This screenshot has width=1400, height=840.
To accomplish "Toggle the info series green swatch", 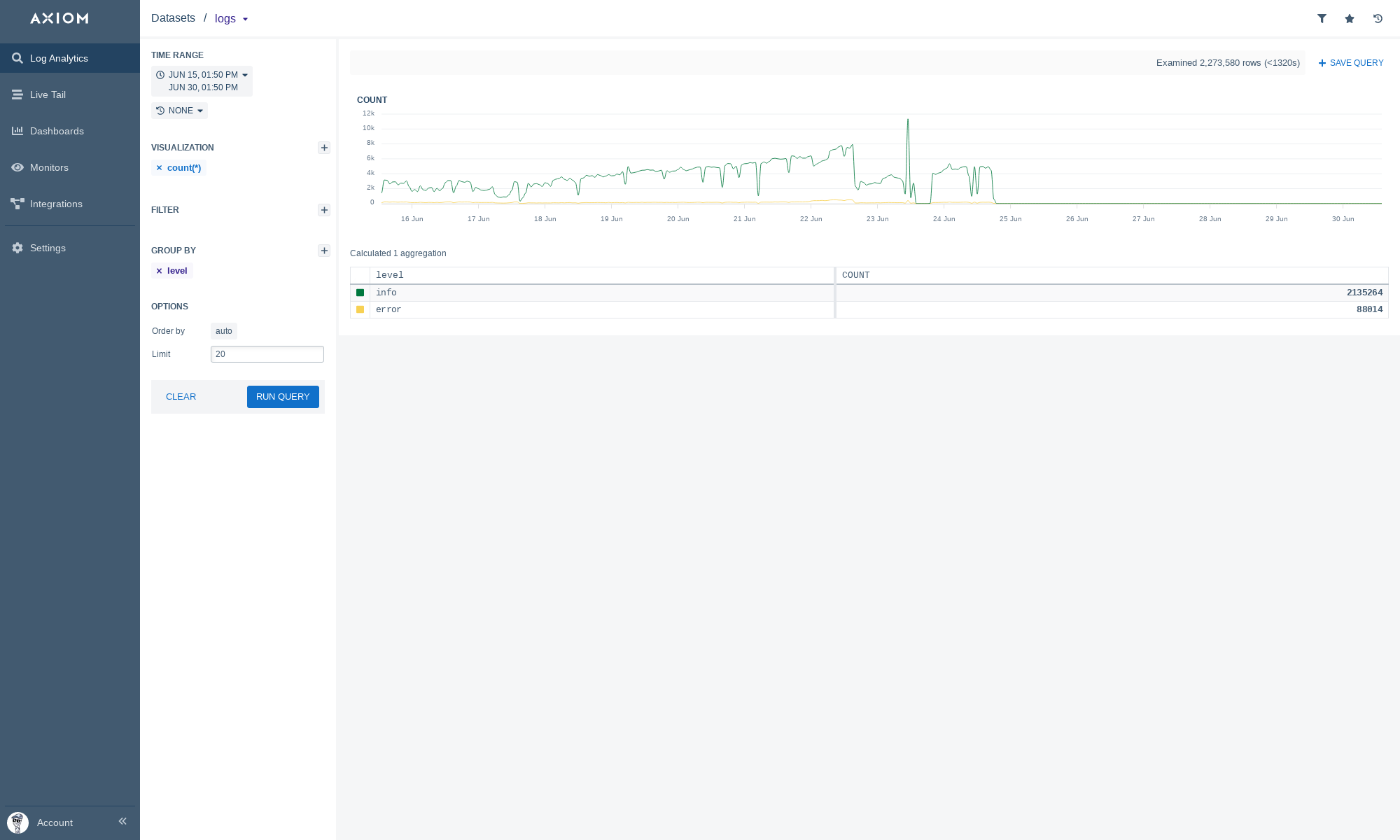I will point(360,293).
